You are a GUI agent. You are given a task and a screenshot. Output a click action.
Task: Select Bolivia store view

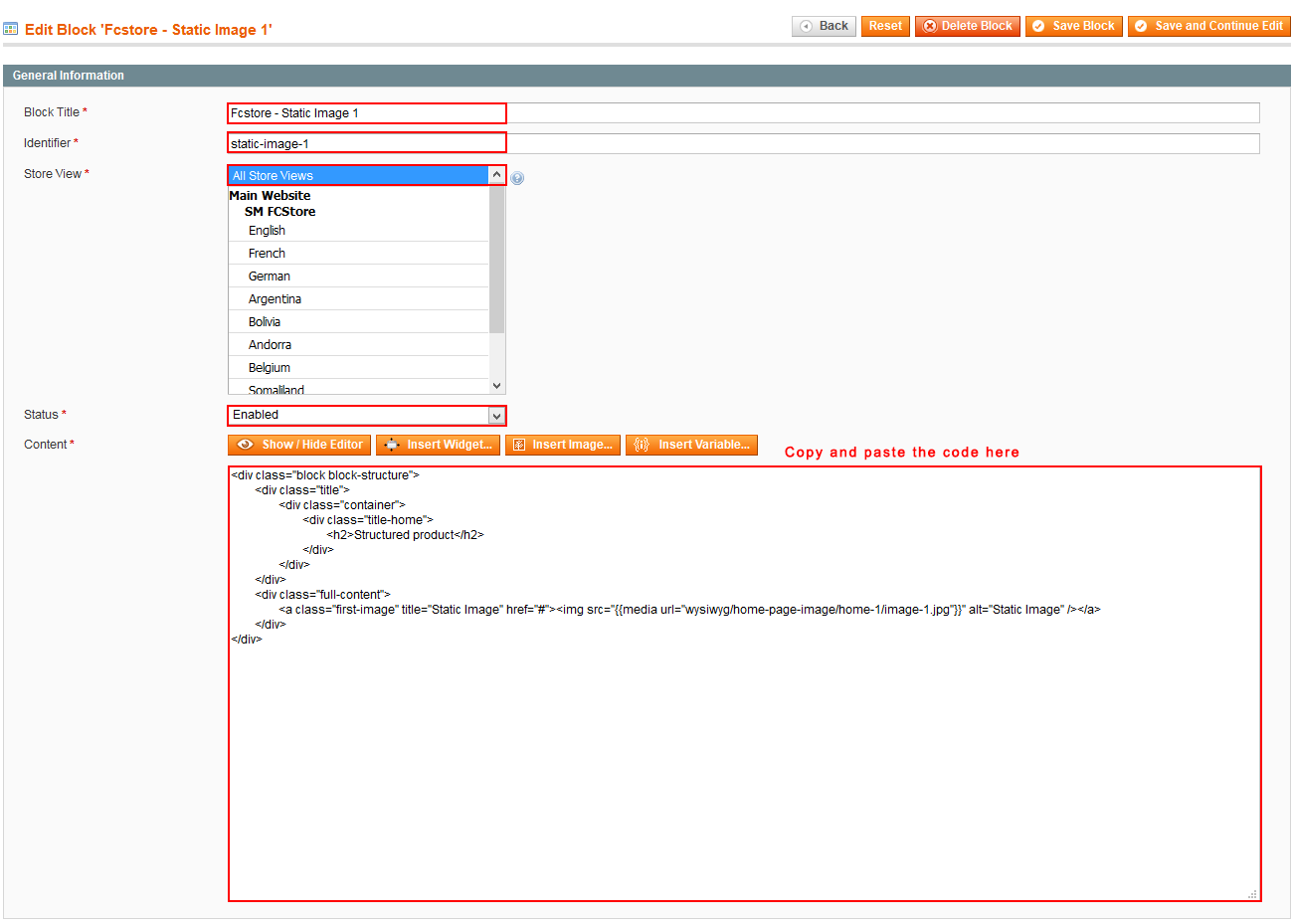click(x=359, y=322)
